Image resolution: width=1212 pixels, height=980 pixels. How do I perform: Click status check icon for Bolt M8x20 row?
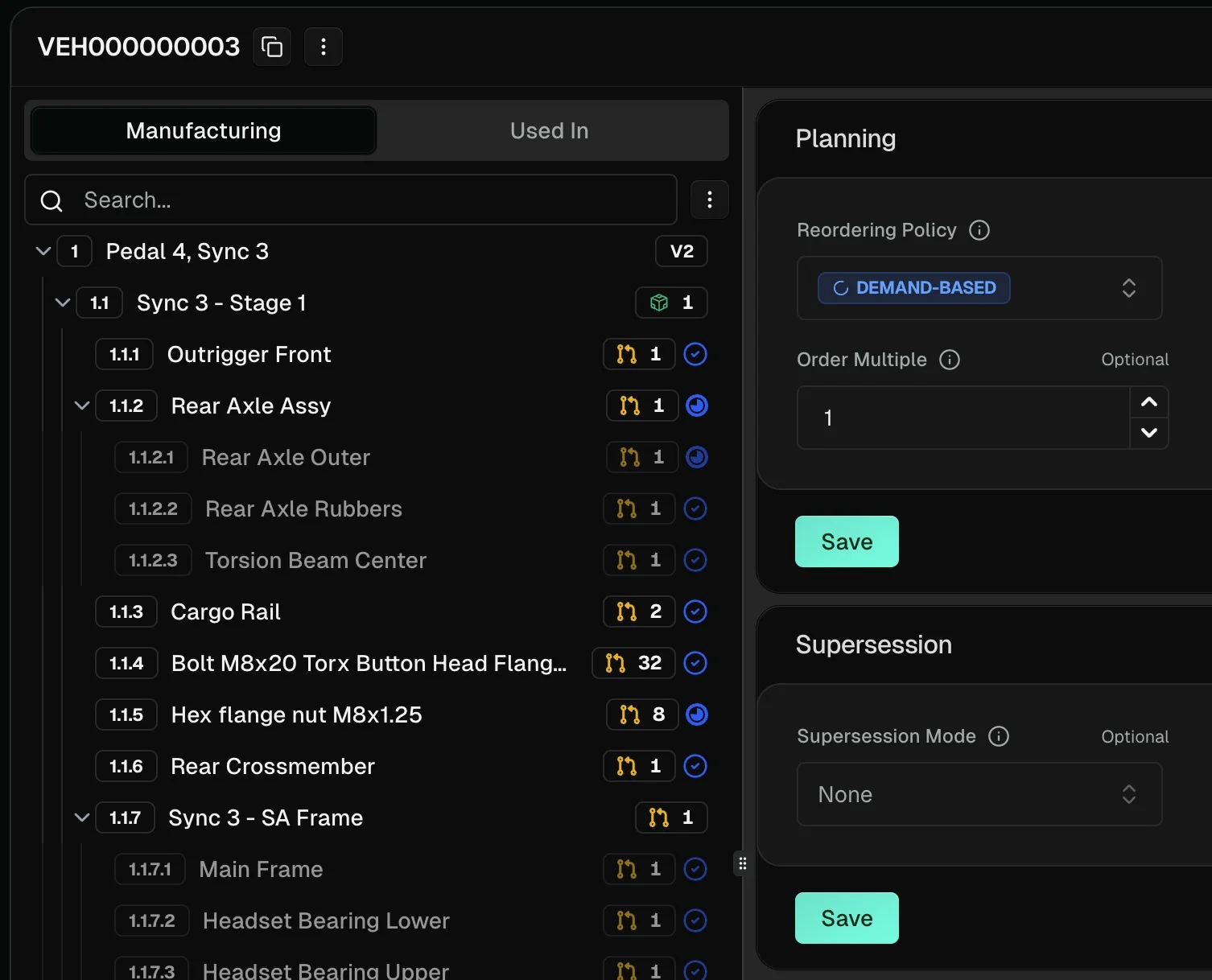[x=695, y=663]
